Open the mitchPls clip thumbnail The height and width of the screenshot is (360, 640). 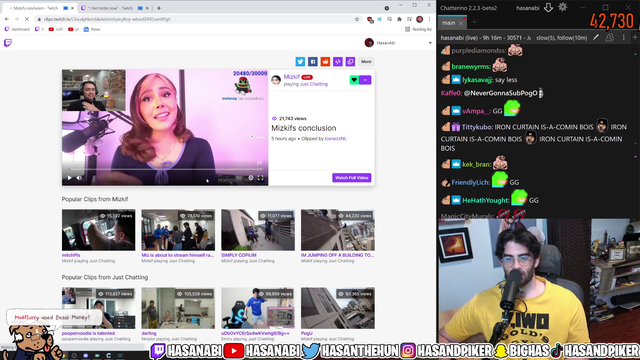coord(98,230)
